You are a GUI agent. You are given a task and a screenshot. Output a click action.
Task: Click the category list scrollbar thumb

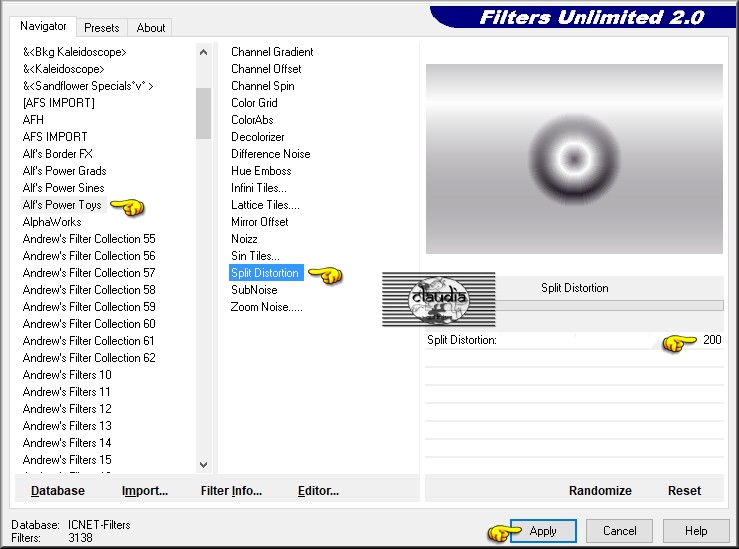click(x=204, y=113)
